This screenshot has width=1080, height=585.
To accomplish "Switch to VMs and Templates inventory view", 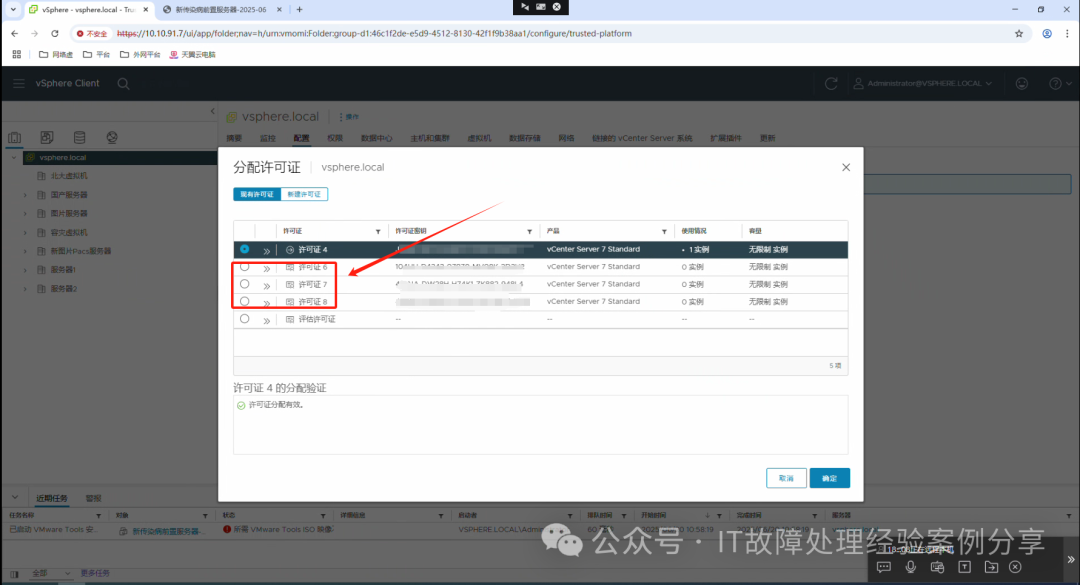I will point(47,137).
